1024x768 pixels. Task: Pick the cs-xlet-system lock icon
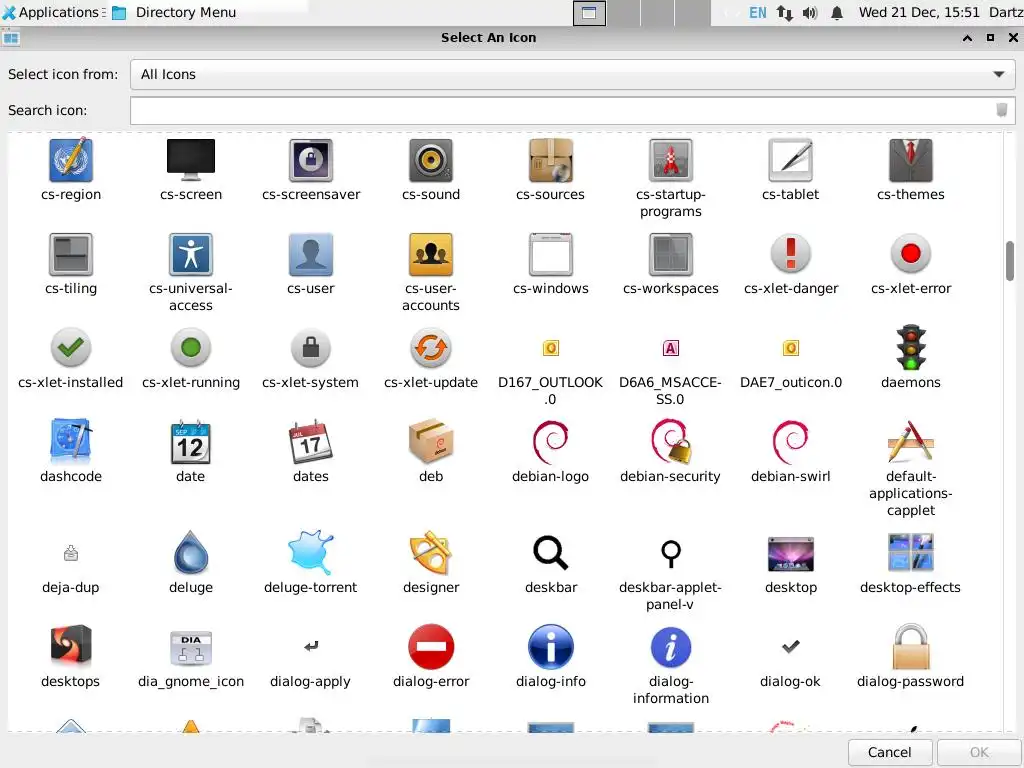(x=311, y=347)
